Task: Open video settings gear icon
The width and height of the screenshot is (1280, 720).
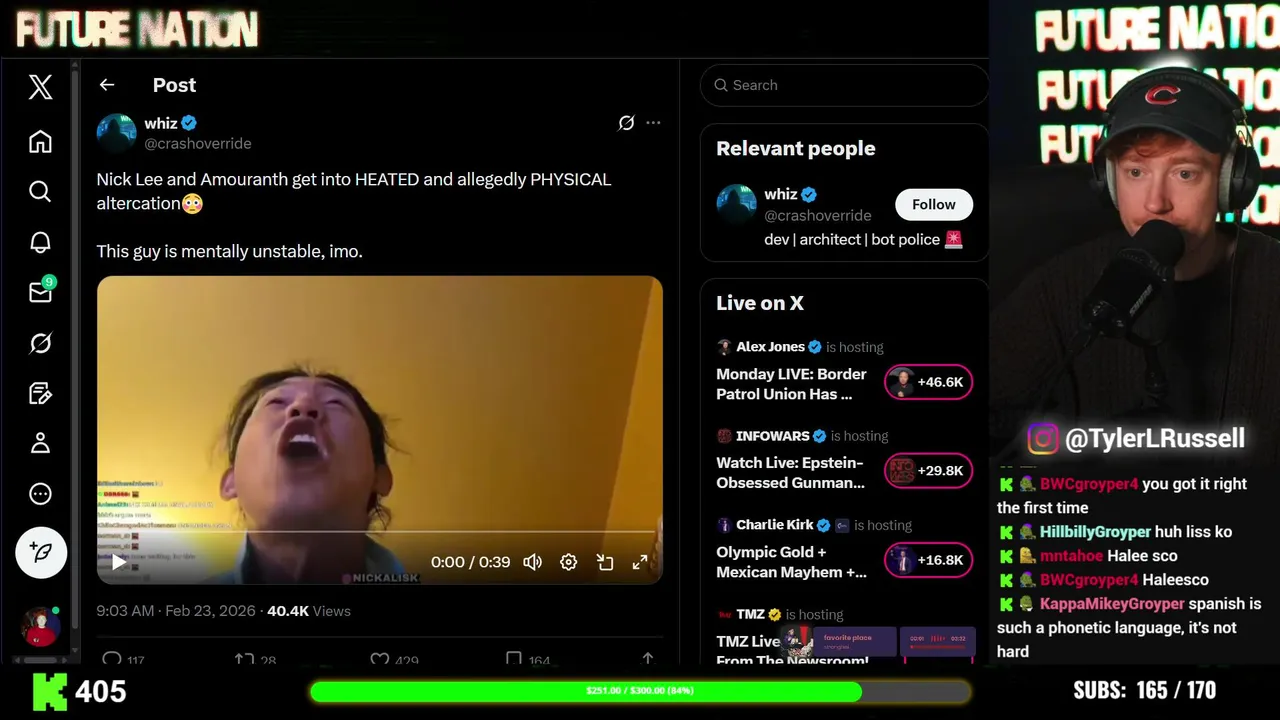Action: tap(568, 562)
